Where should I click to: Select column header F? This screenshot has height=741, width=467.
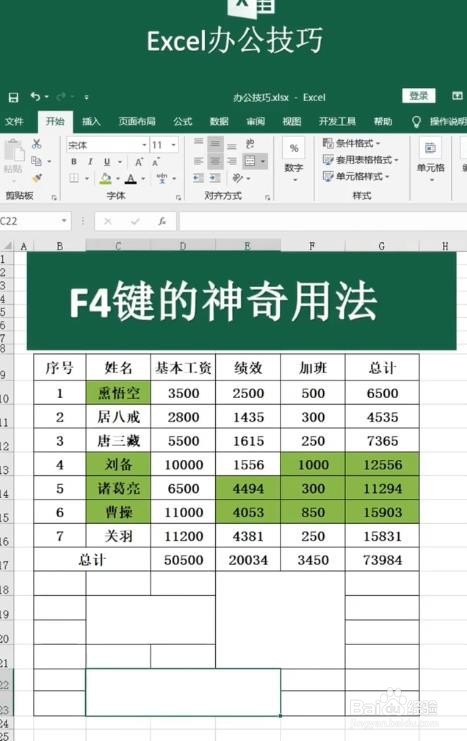click(312, 246)
